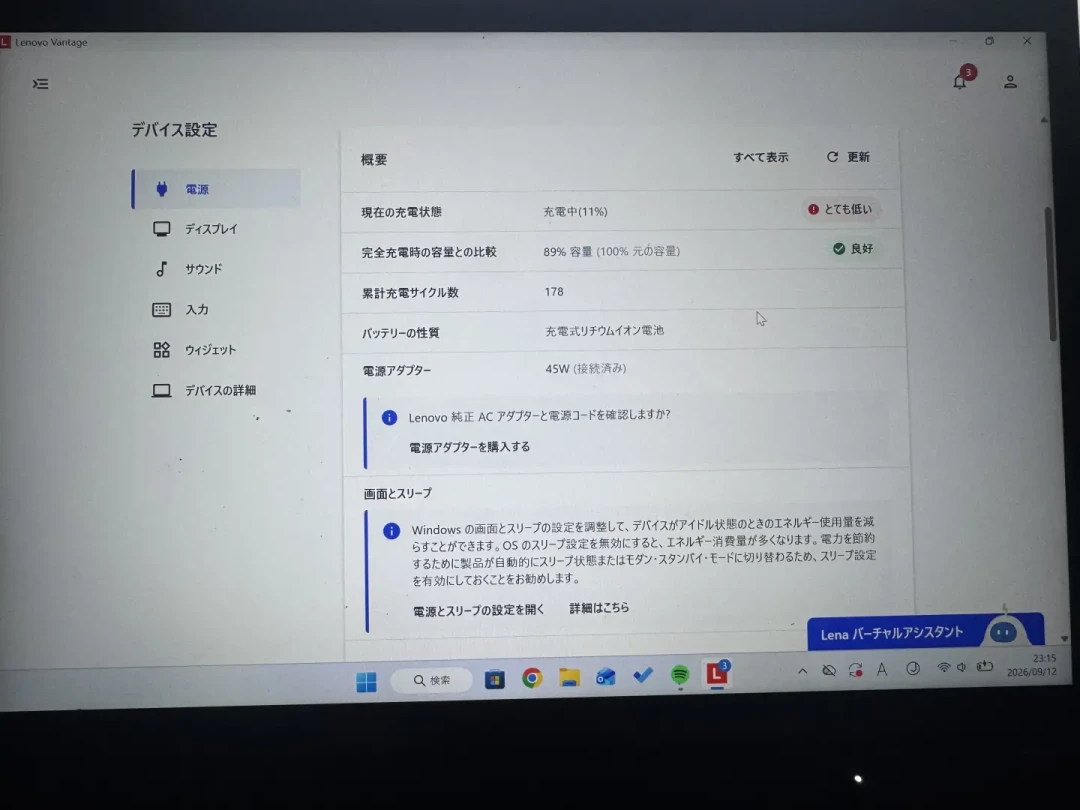Screen dimensions: 1080x810
Task: Click the IME input mode A icon
Action: click(882, 669)
